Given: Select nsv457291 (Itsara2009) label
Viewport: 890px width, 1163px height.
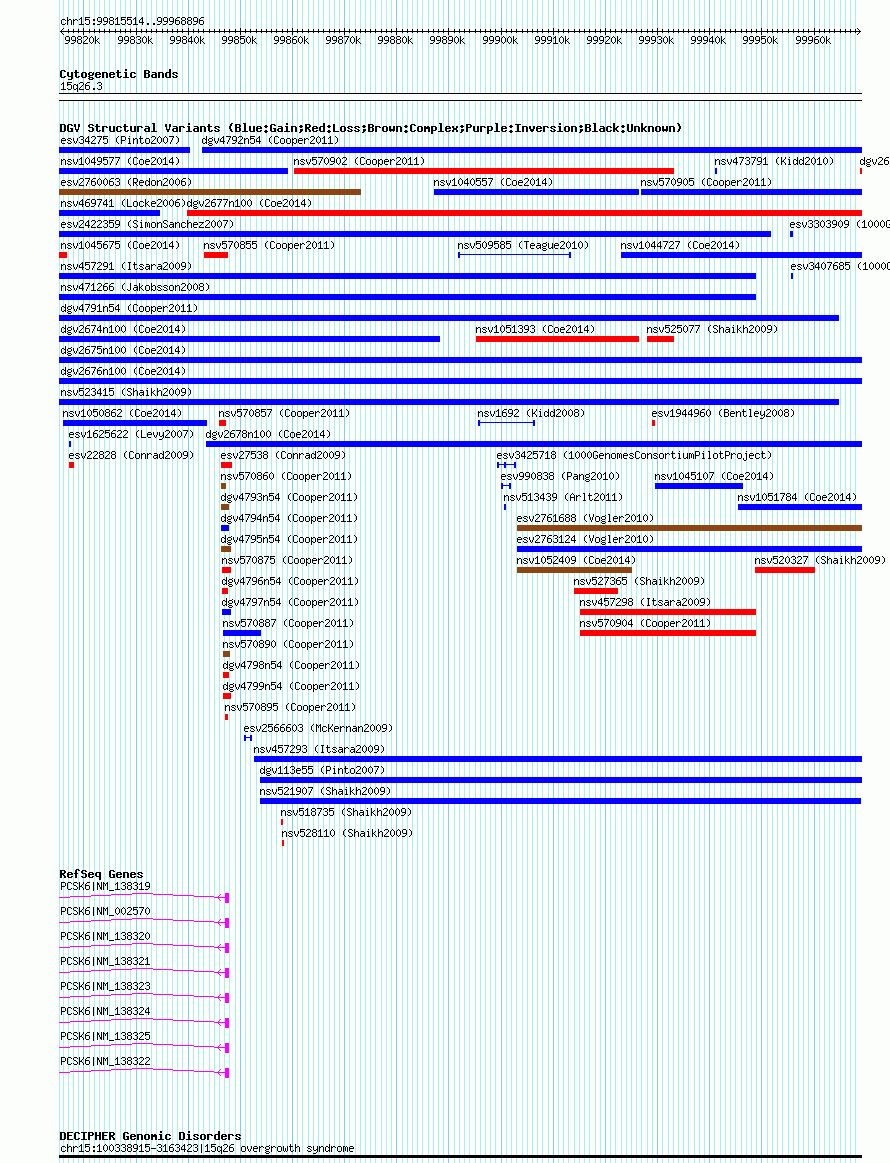Looking at the screenshot, I should [126, 266].
